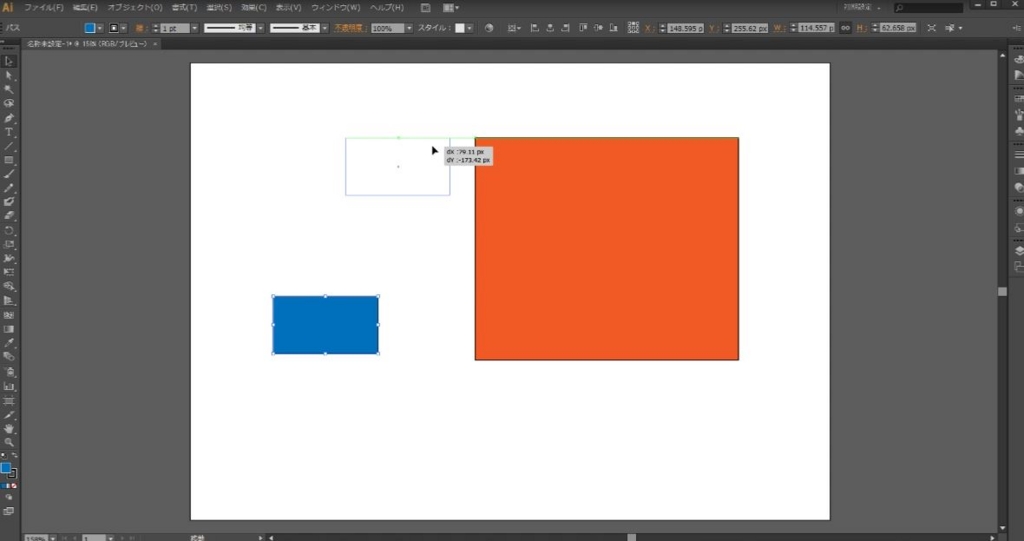1024x541 pixels.
Task: Click the orange rectangle on canvas
Action: (607, 248)
